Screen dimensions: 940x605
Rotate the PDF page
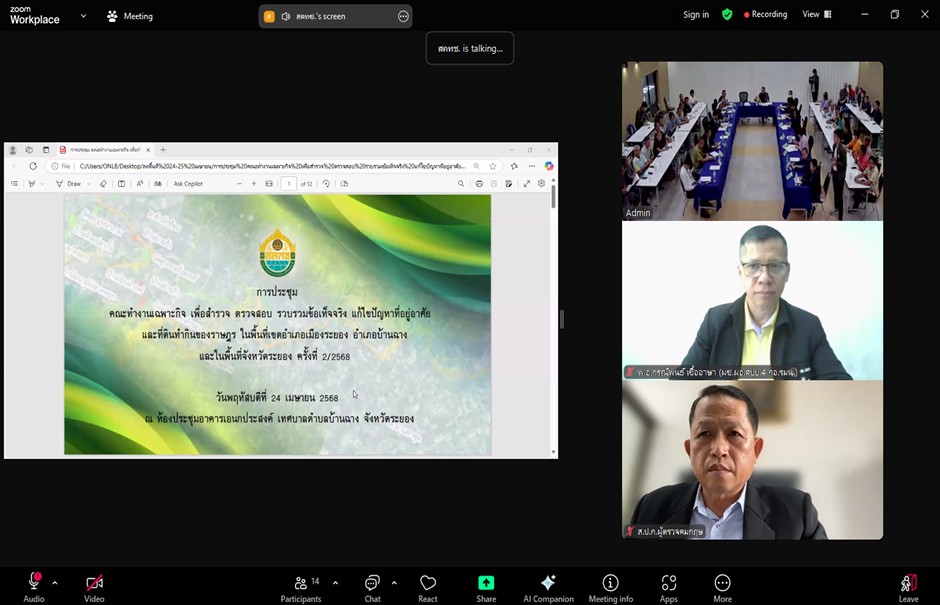(x=326, y=183)
